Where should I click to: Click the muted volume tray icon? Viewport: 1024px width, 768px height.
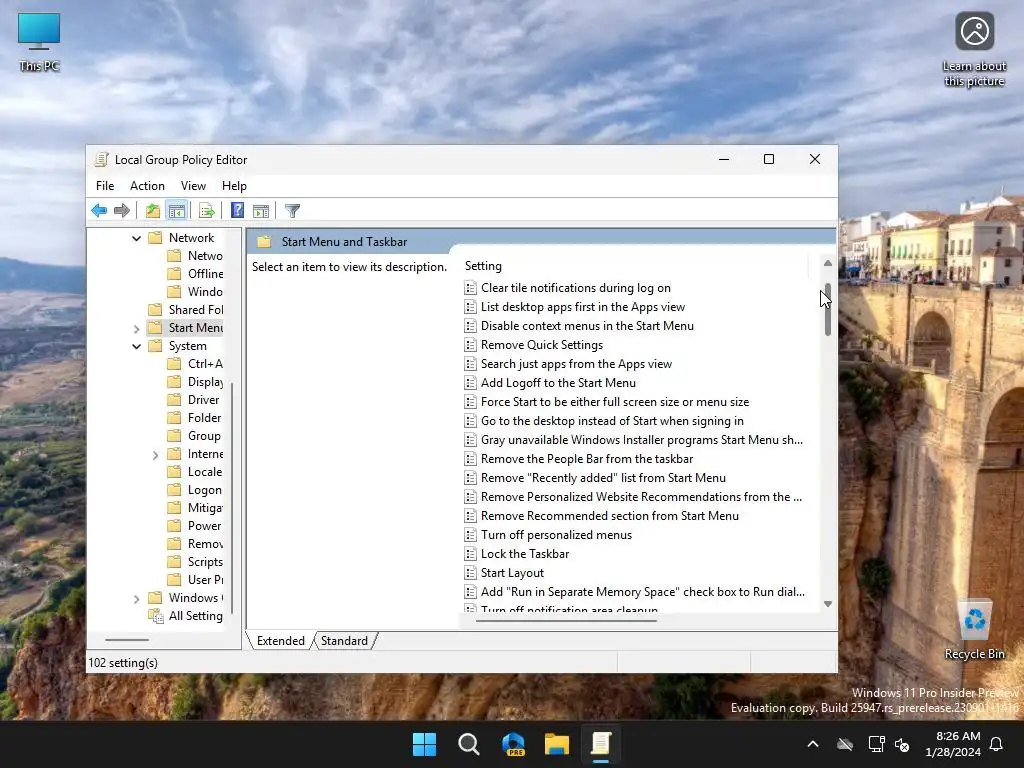click(x=902, y=744)
